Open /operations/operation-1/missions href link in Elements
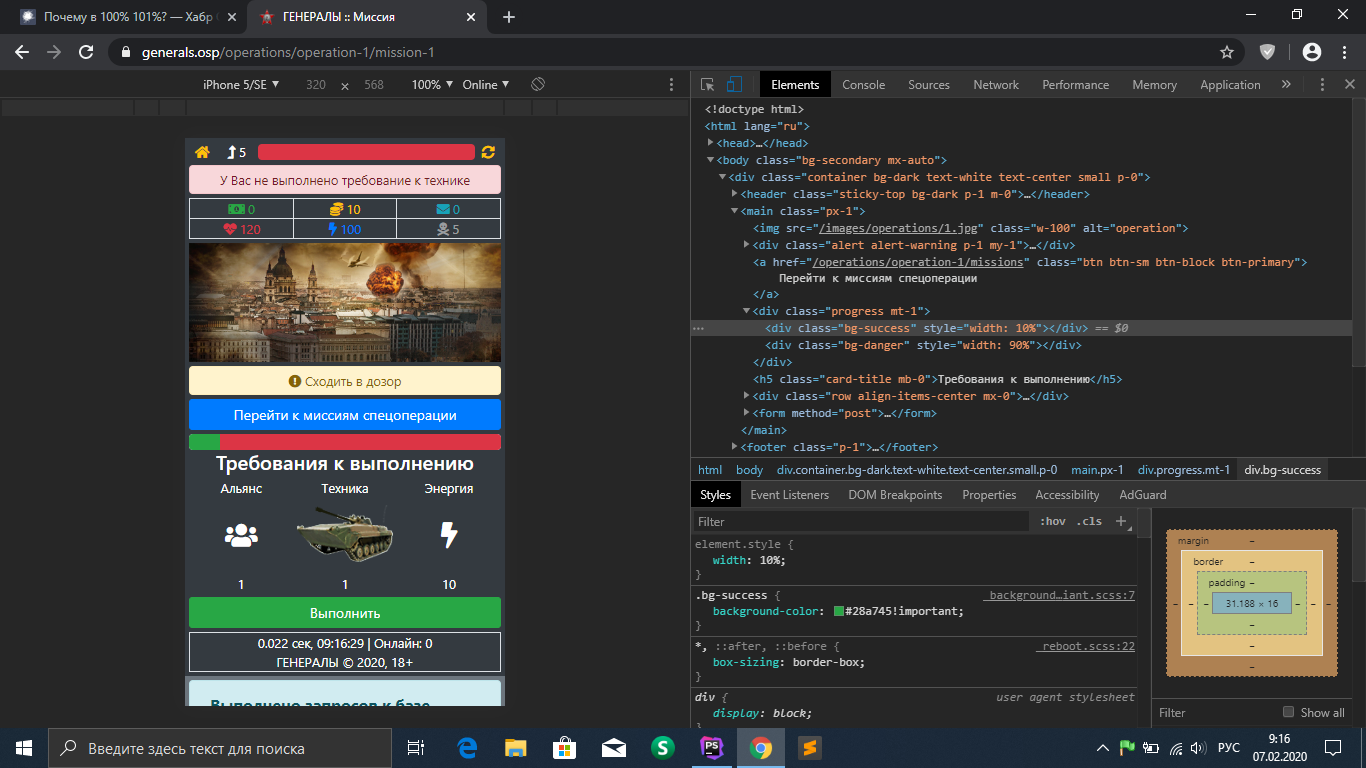Screen dimensions: 1366x768 [919, 262]
